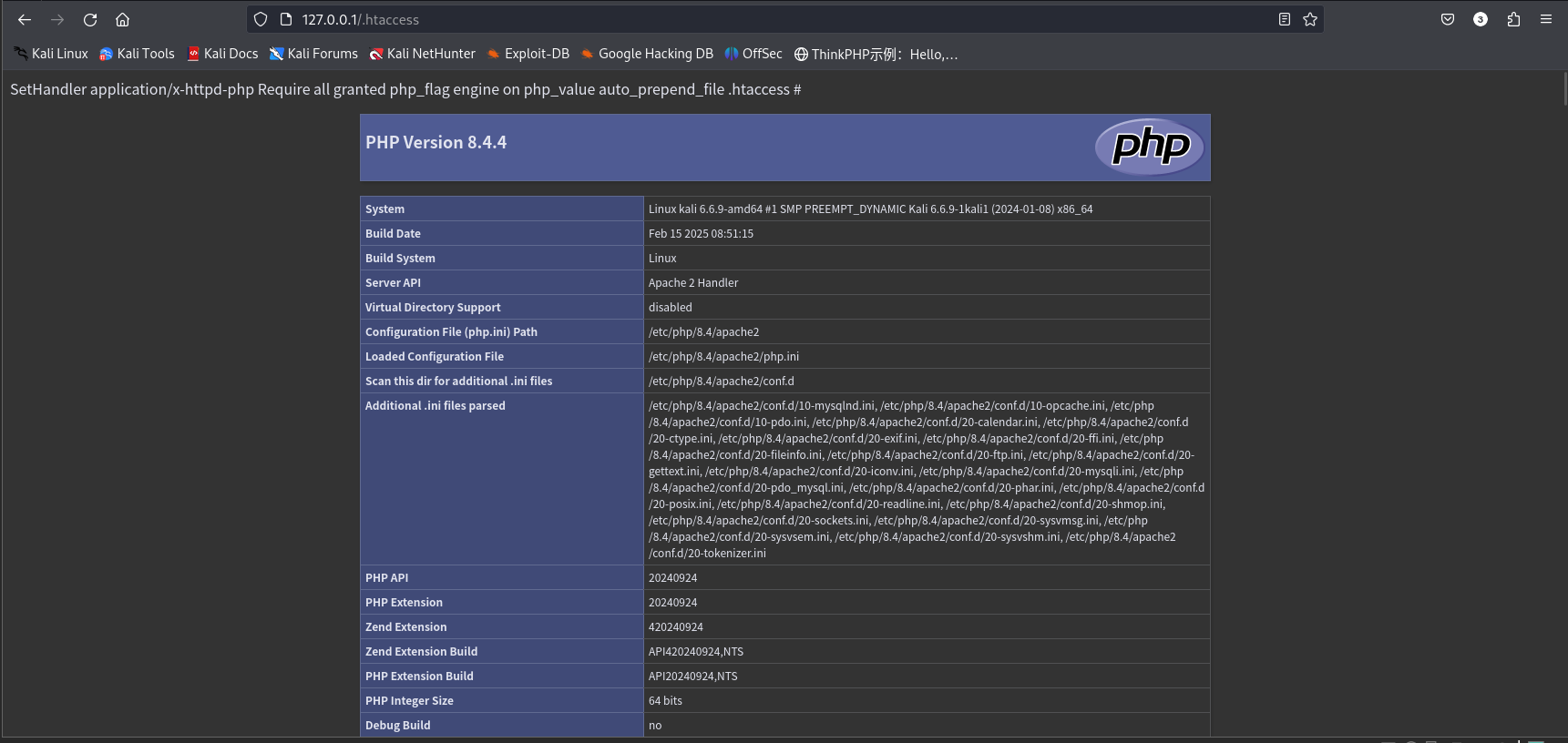
Task: Open the extensions puzzle piece icon
Action: point(1513,19)
